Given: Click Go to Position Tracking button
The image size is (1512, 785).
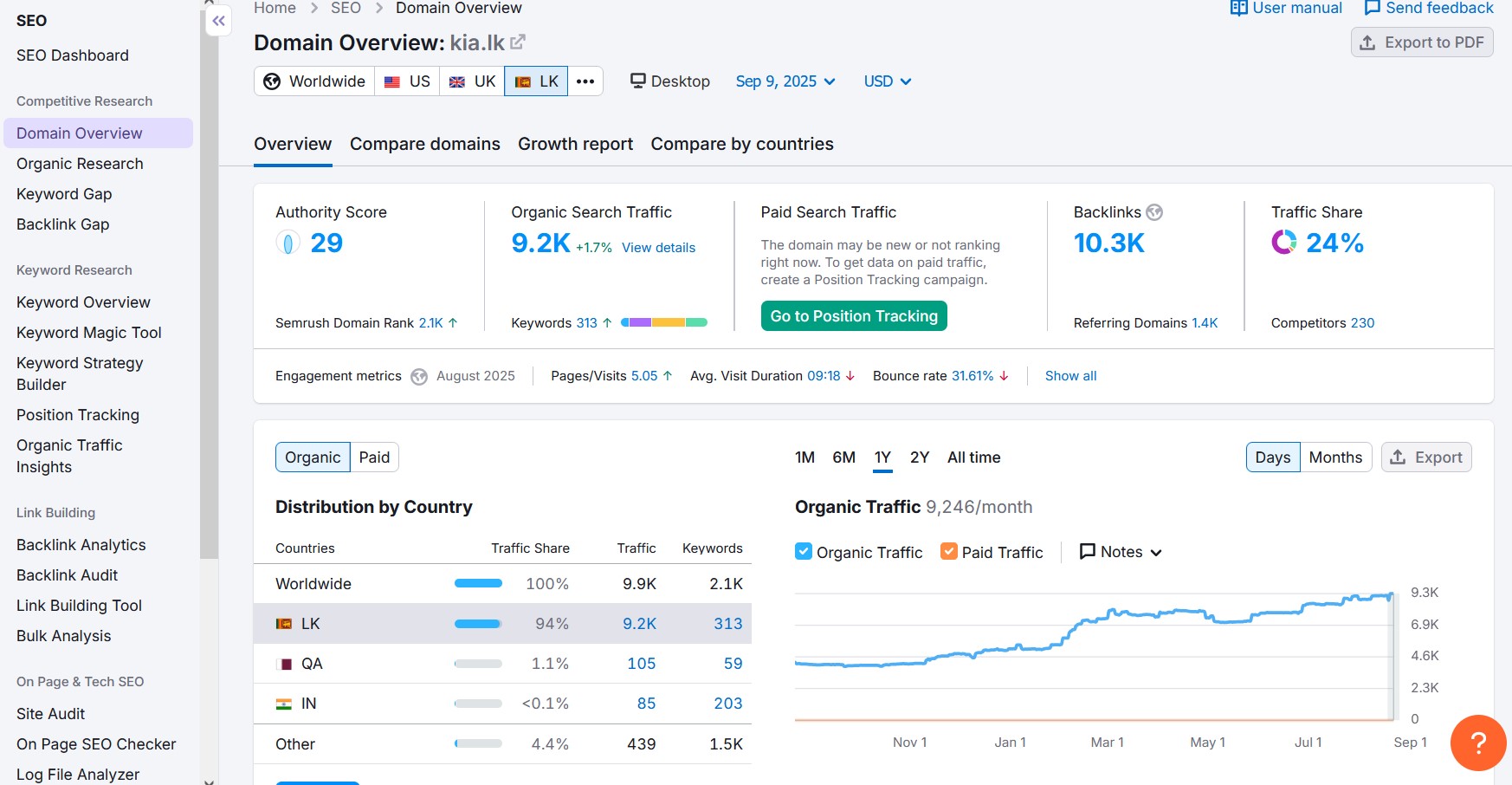Looking at the screenshot, I should tap(854, 316).
